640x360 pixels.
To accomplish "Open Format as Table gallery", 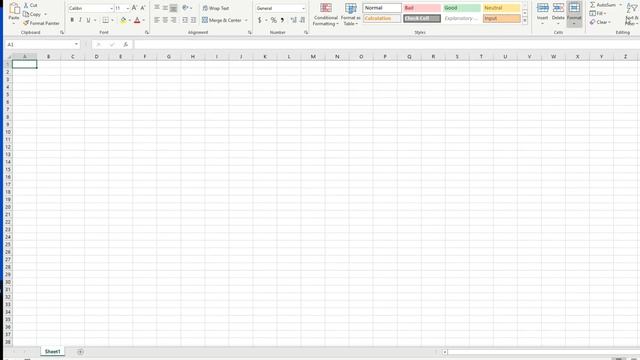I will click(350, 15).
